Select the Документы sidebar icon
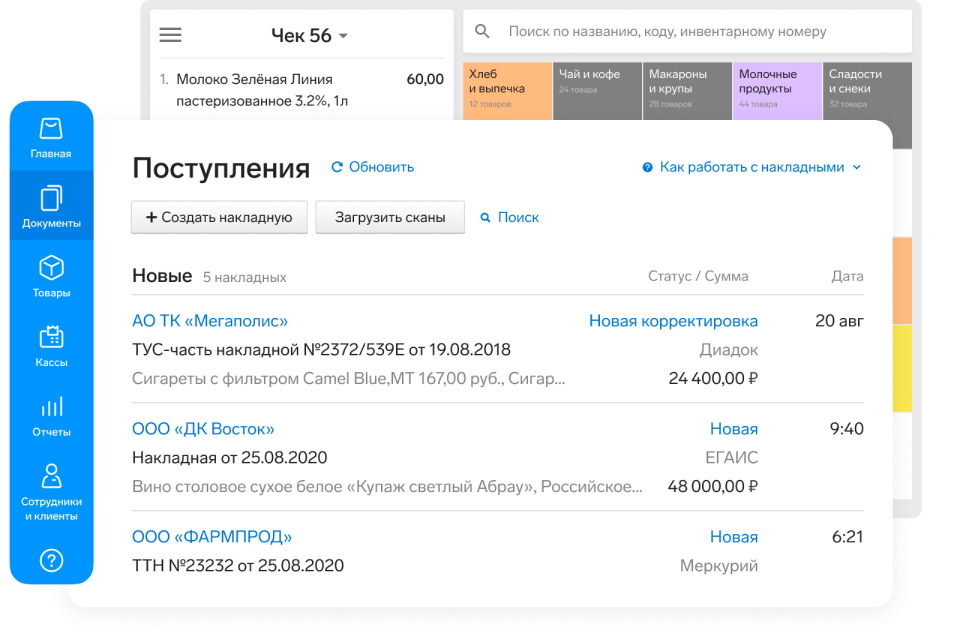The image size is (960, 636). click(51, 206)
